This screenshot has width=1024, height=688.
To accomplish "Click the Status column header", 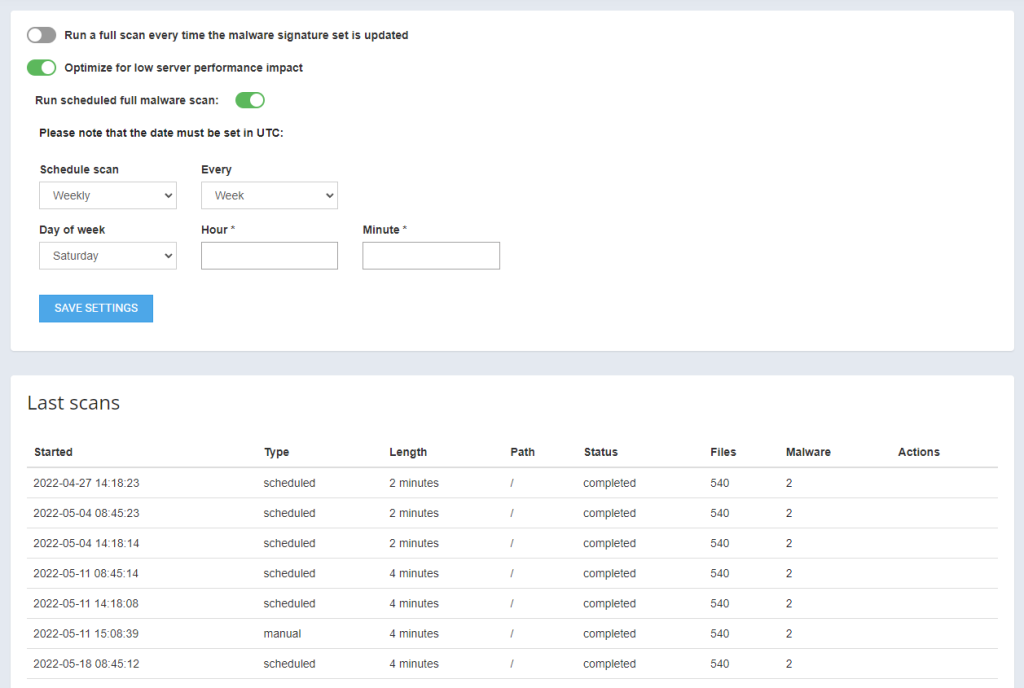I will tap(601, 452).
